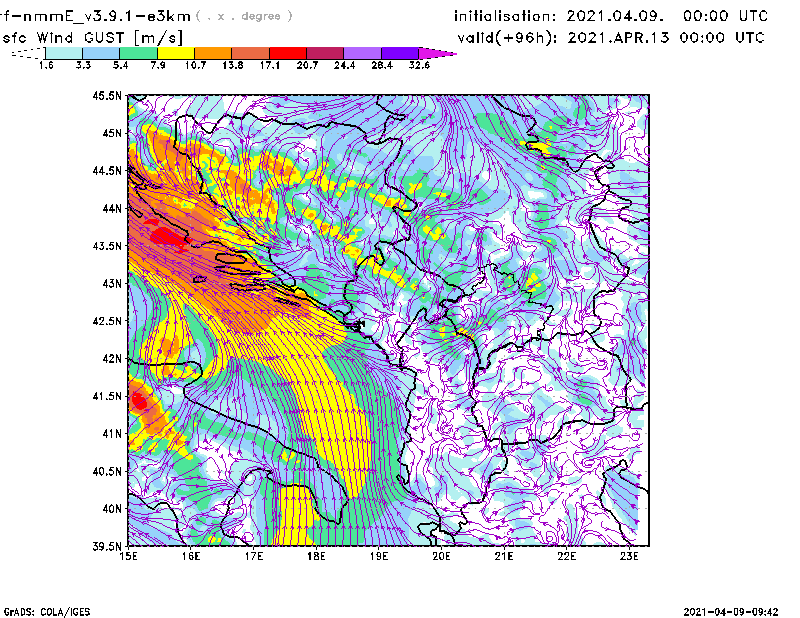This screenshot has width=800, height=618.
Task: Pick the salmon legend swatch
Action: tap(251, 53)
